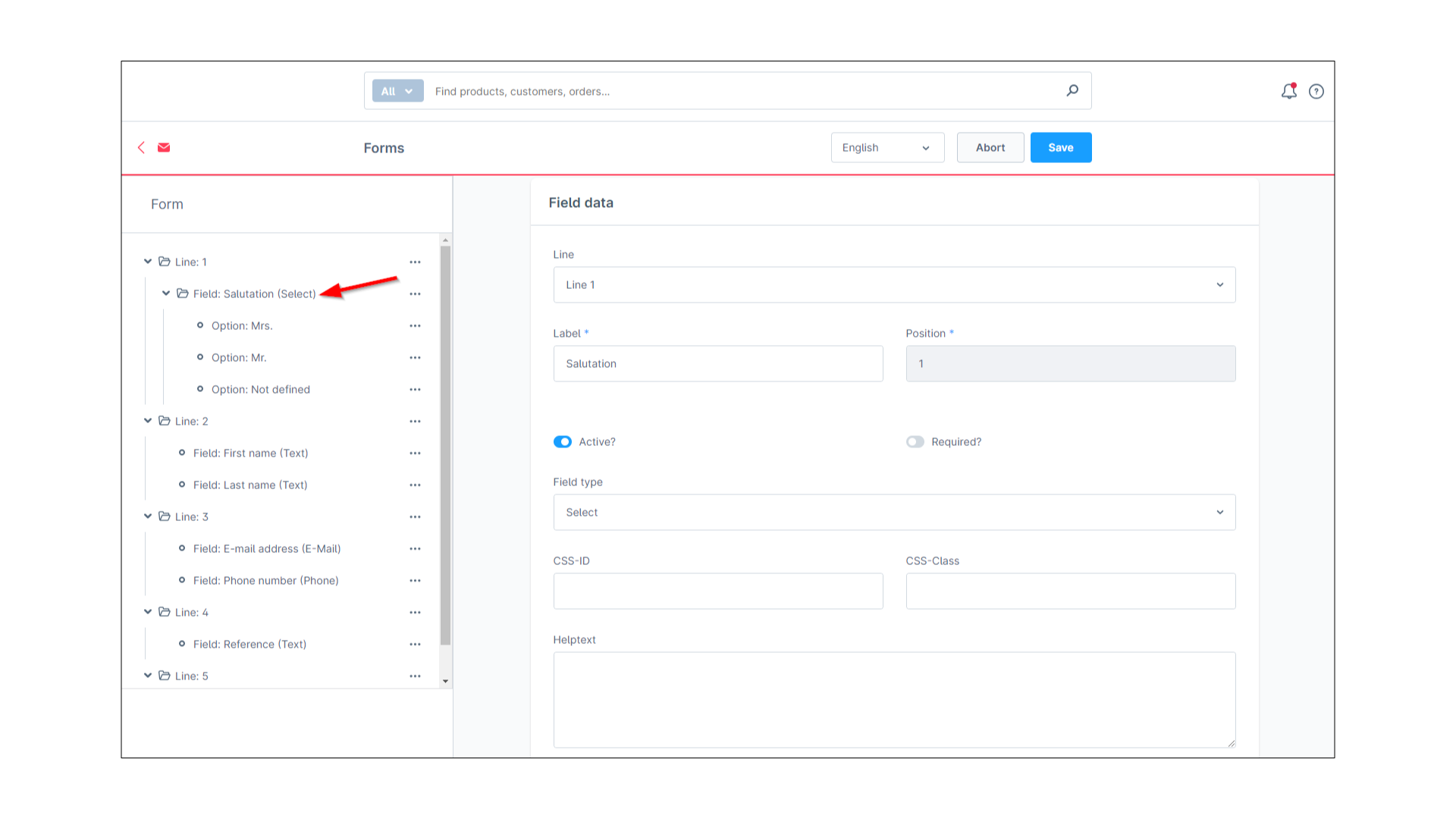Select the English language menu
This screenshot has height=819, width=1456.
886,147
